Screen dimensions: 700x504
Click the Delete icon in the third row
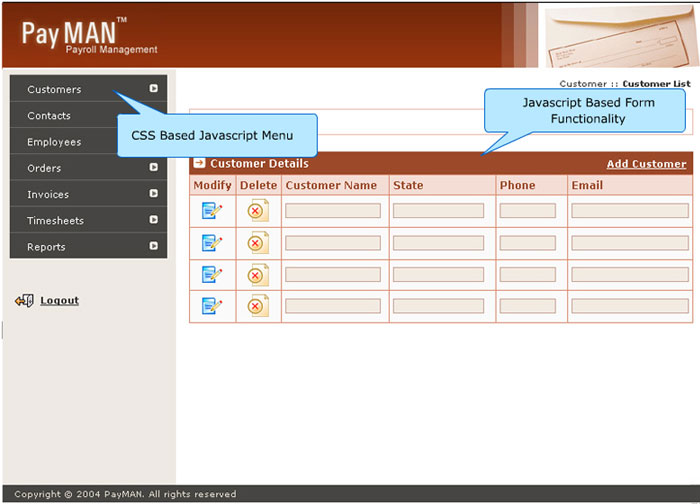point(258,275)
